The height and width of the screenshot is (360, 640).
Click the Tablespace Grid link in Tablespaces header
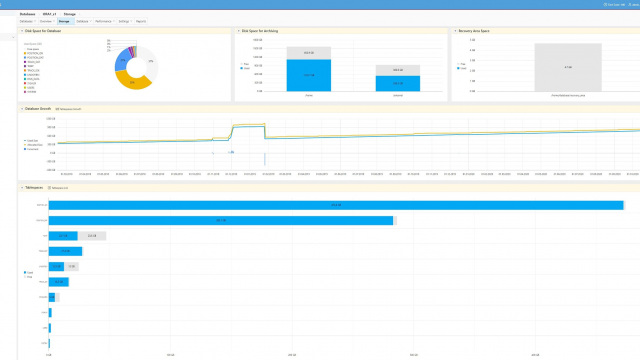[x=60, y=188]
